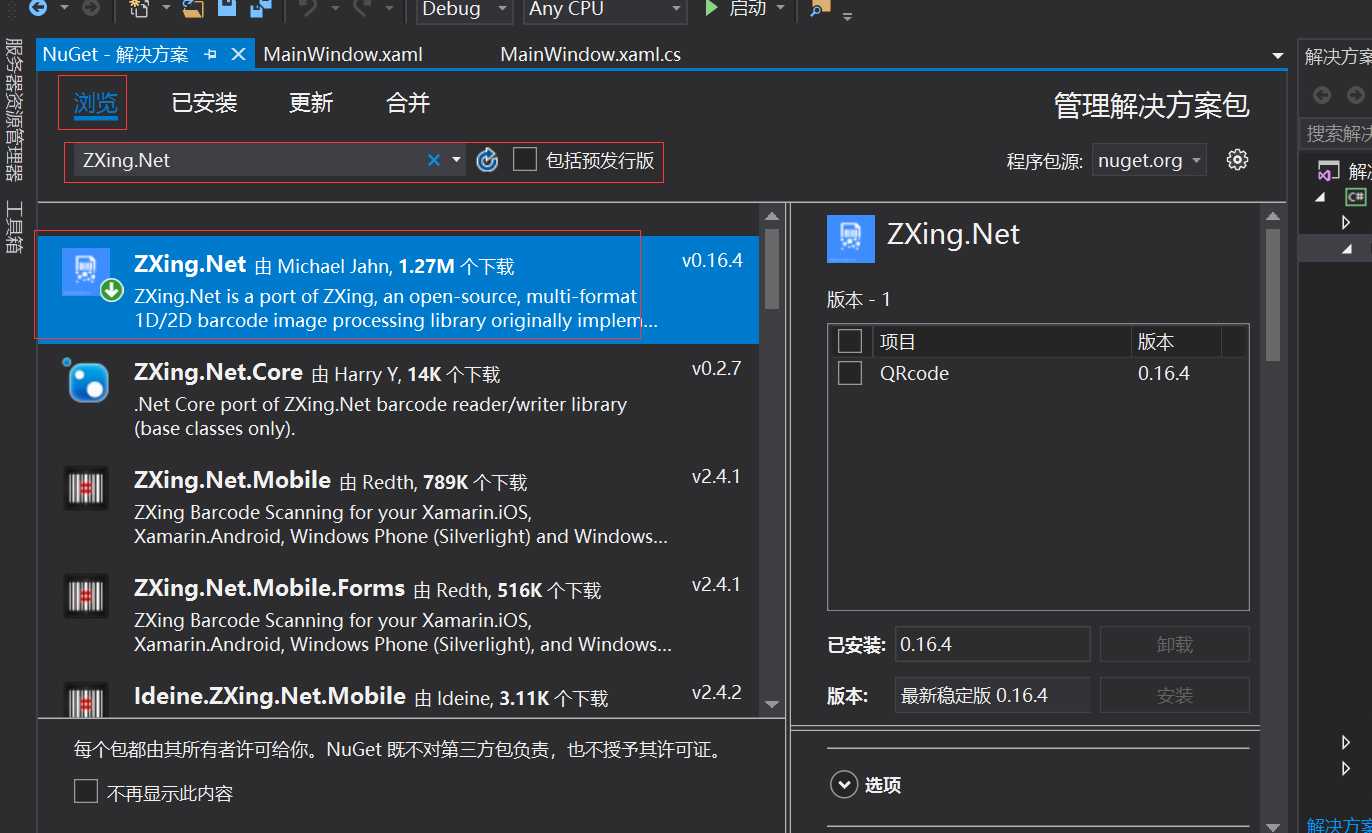Click the Install button
The height and width of the screenshot is (833, 1372).
[1174, 695]
